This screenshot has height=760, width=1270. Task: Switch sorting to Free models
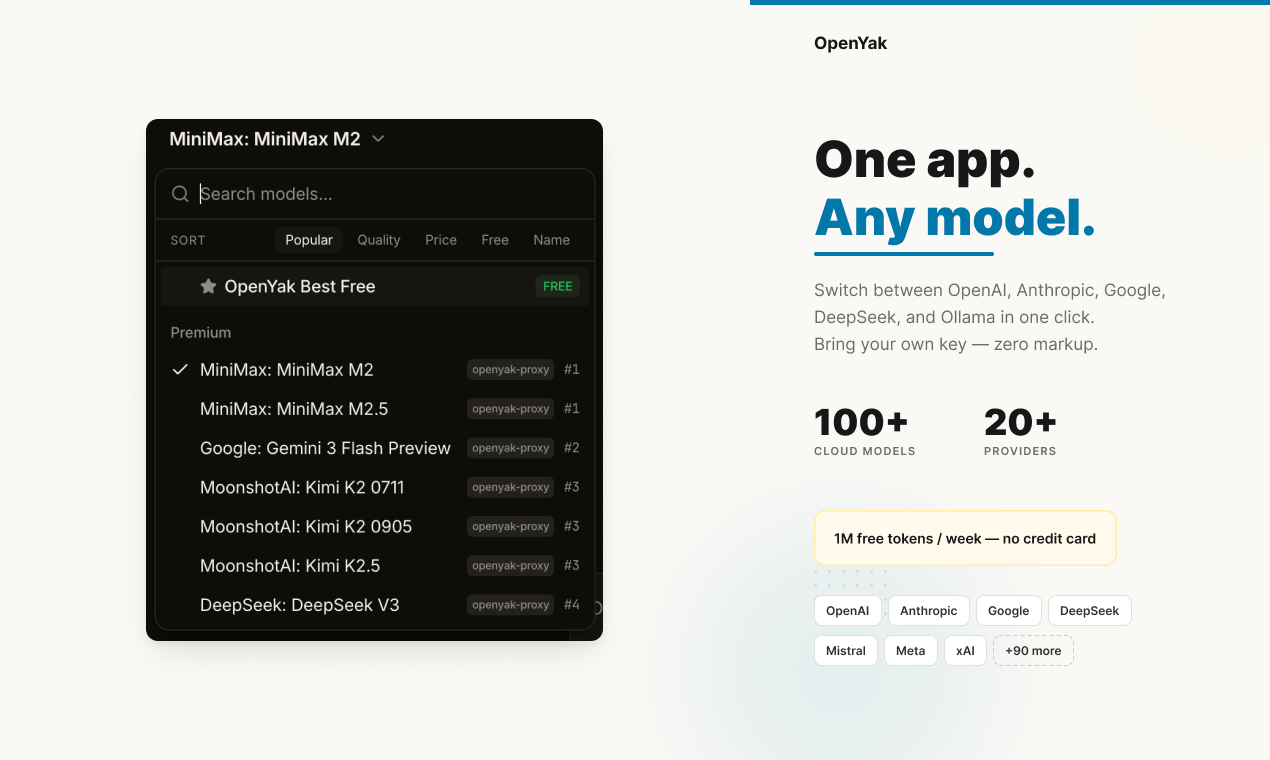tap(495, 240)
